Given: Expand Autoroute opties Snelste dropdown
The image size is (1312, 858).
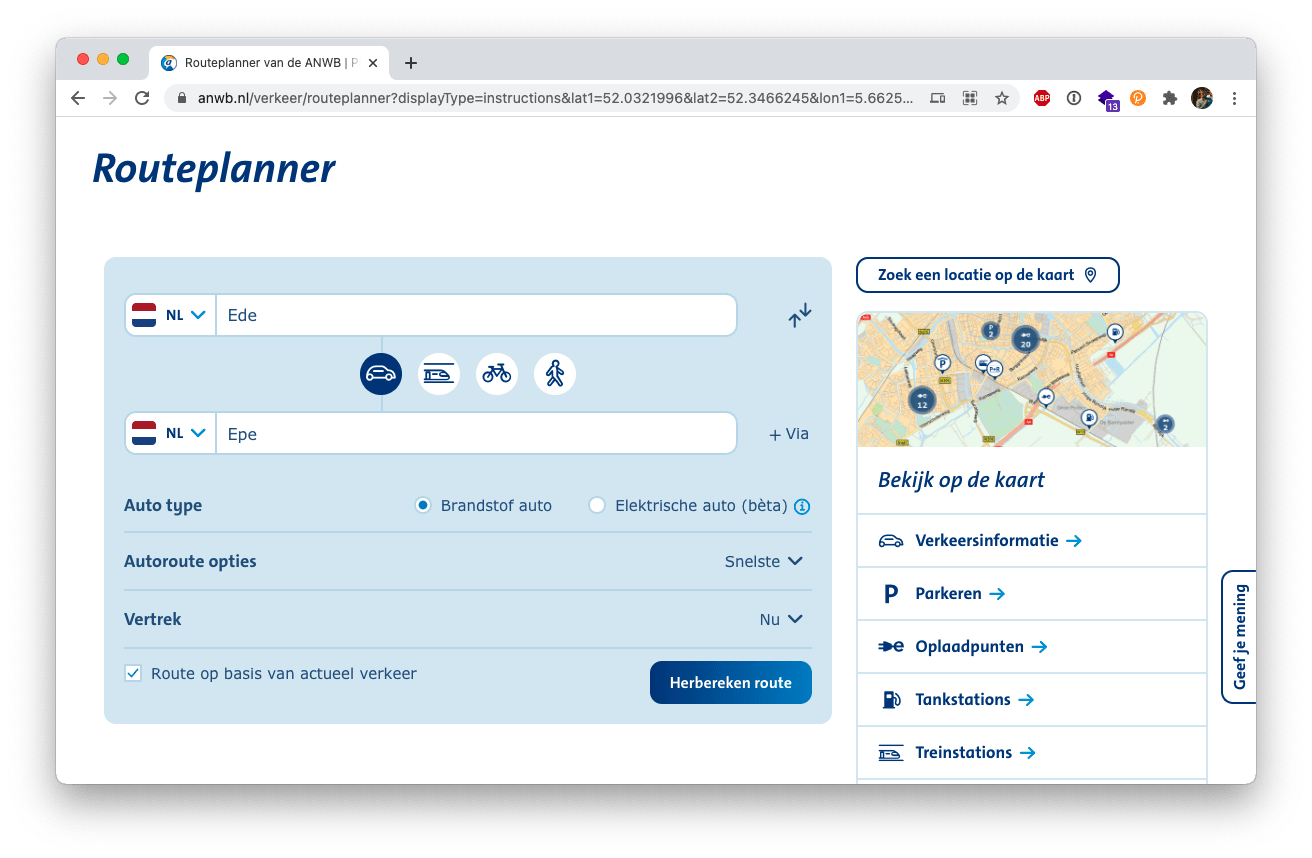Looking at the screenshot, I should point(764,562).
